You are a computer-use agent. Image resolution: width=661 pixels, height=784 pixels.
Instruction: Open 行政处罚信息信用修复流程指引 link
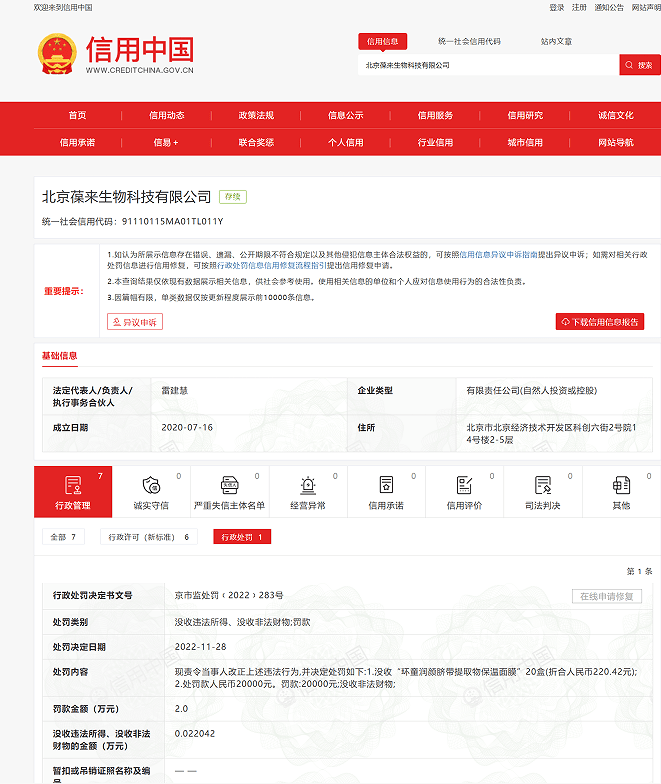tap(272, 266)
